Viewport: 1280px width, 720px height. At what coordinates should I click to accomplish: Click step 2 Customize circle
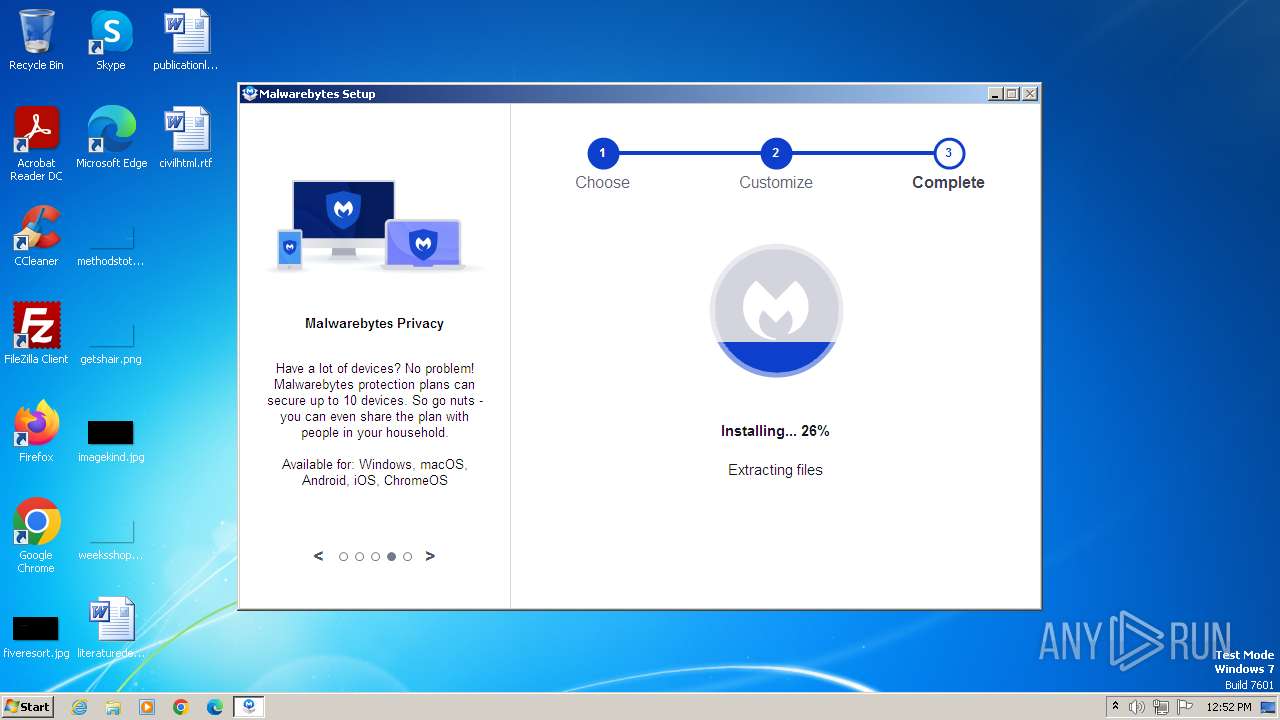coord(776,153)
